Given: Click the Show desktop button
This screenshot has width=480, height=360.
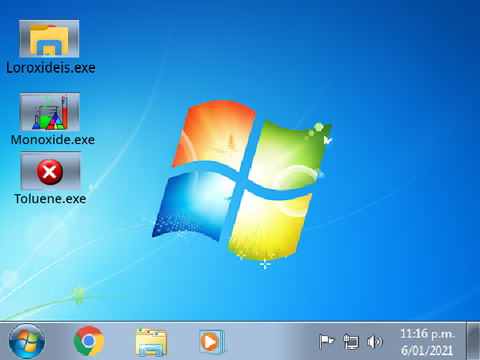Looking at the screenshot, I should click(473, 341).
